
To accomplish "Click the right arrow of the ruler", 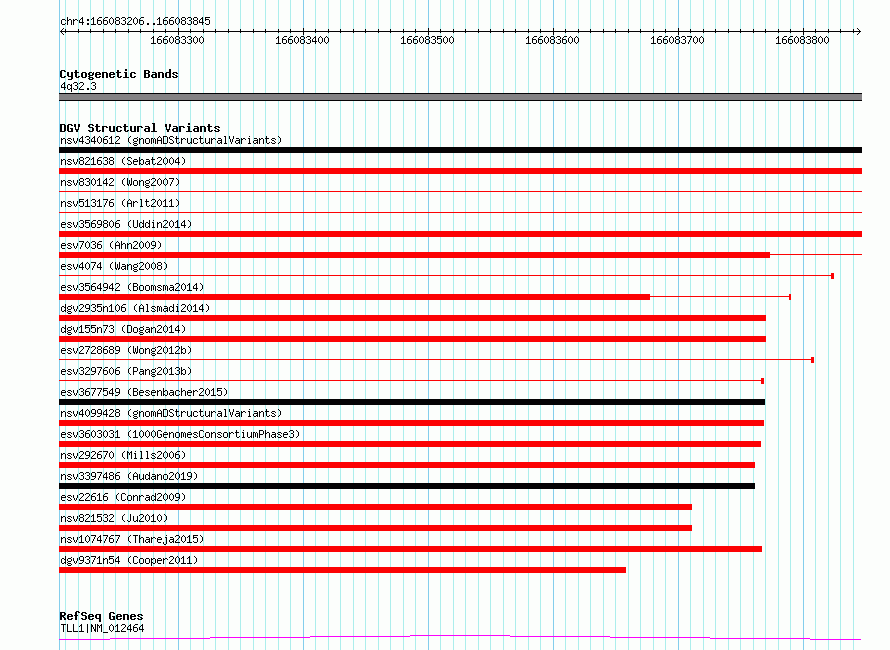I will click(858, 32).
